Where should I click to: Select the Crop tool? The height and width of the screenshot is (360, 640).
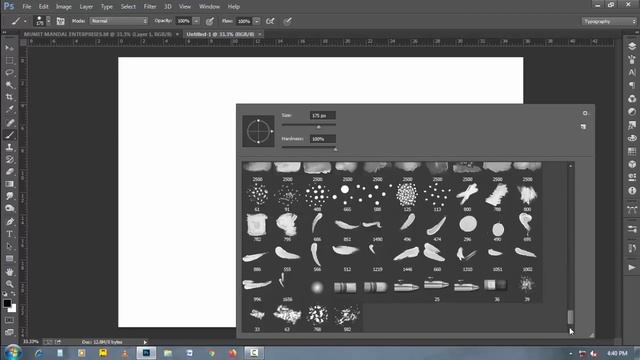click(x=9, y=97)
